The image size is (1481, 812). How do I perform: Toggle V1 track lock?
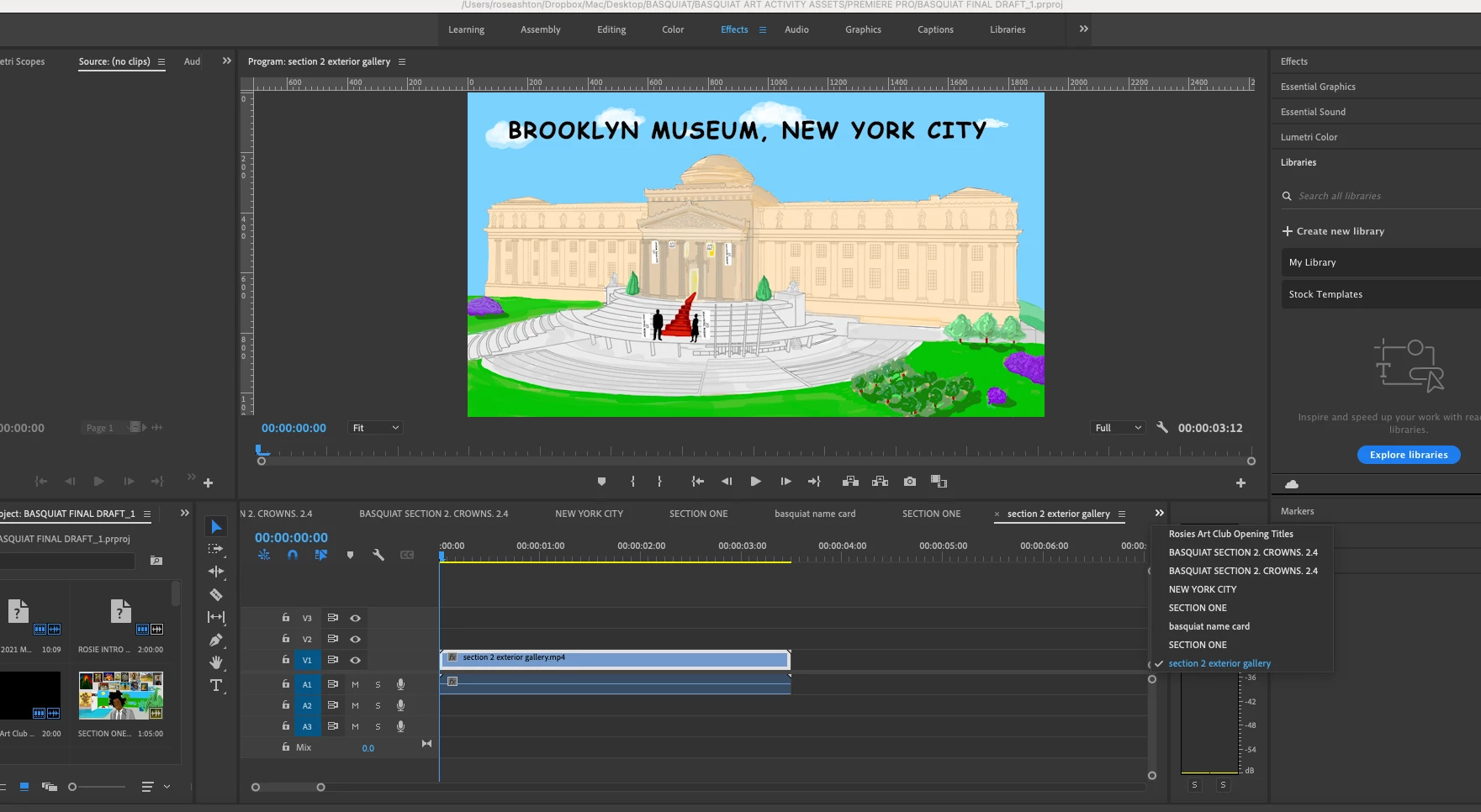click(286, 660)
